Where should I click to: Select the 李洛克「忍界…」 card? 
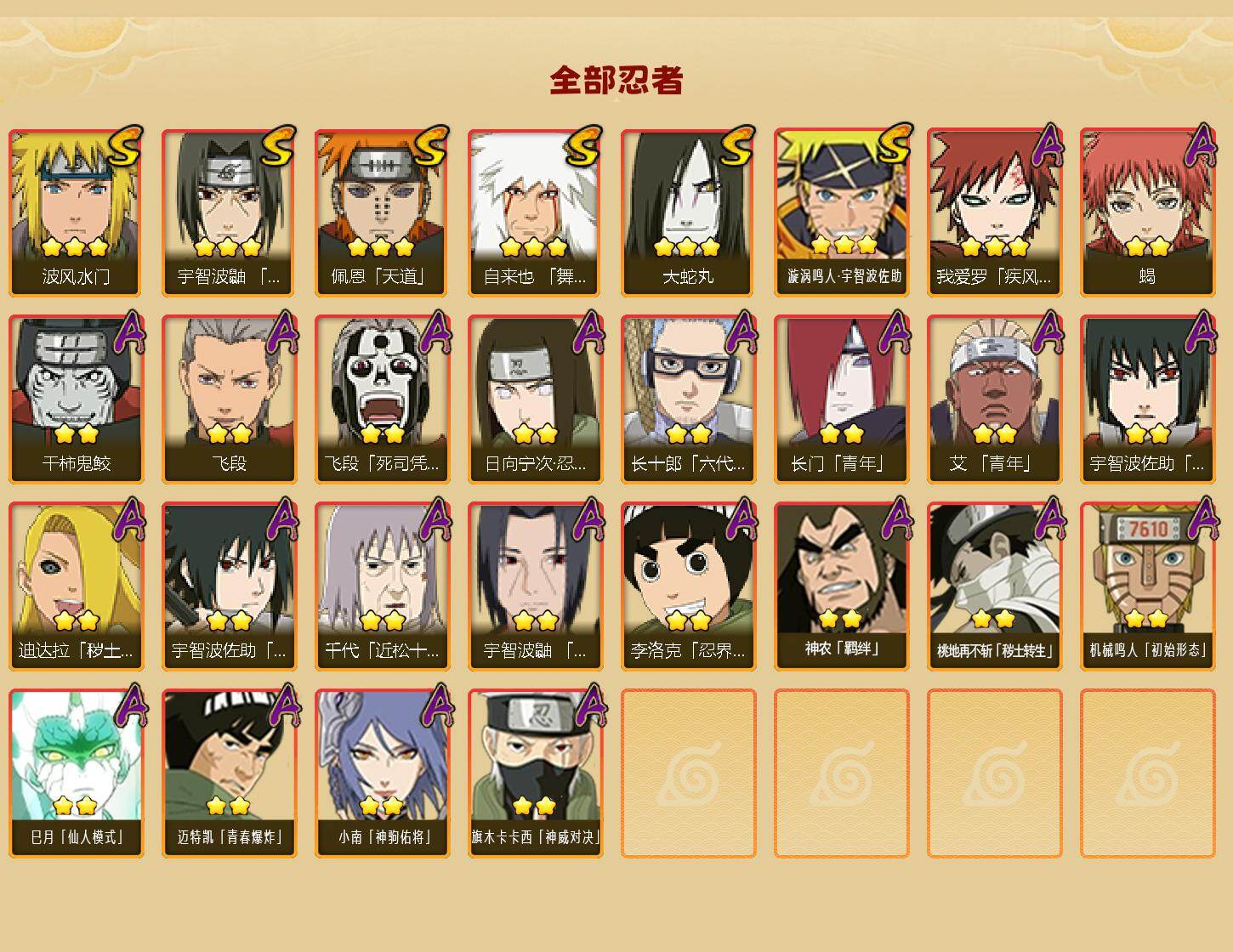[689, 586]
